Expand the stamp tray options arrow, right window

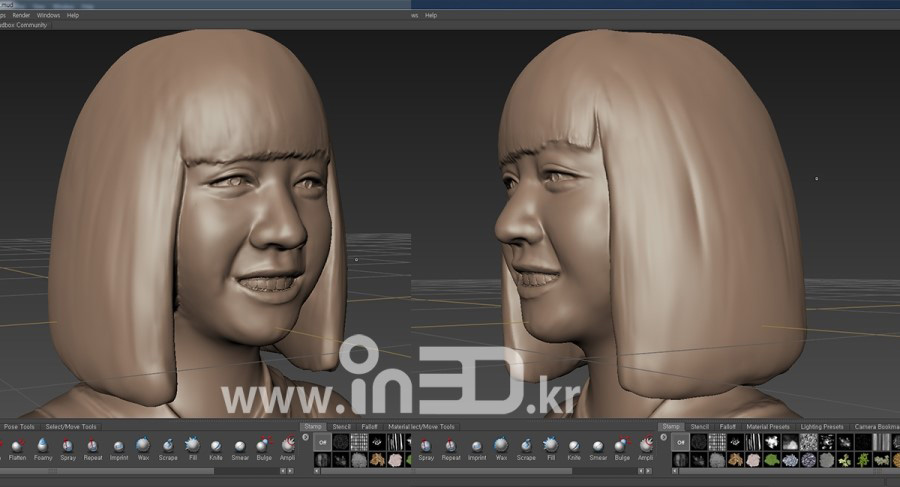click(664, 437)
